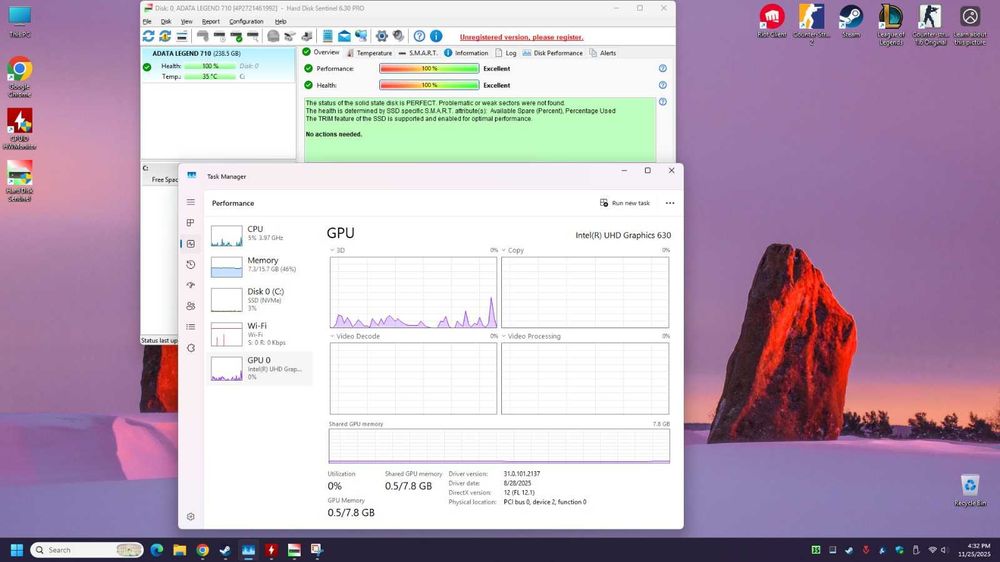Select Memory in Task Manager performance list
Image resolution: width=1000 pixels, height=562 pixels.
tap(260, 266)
